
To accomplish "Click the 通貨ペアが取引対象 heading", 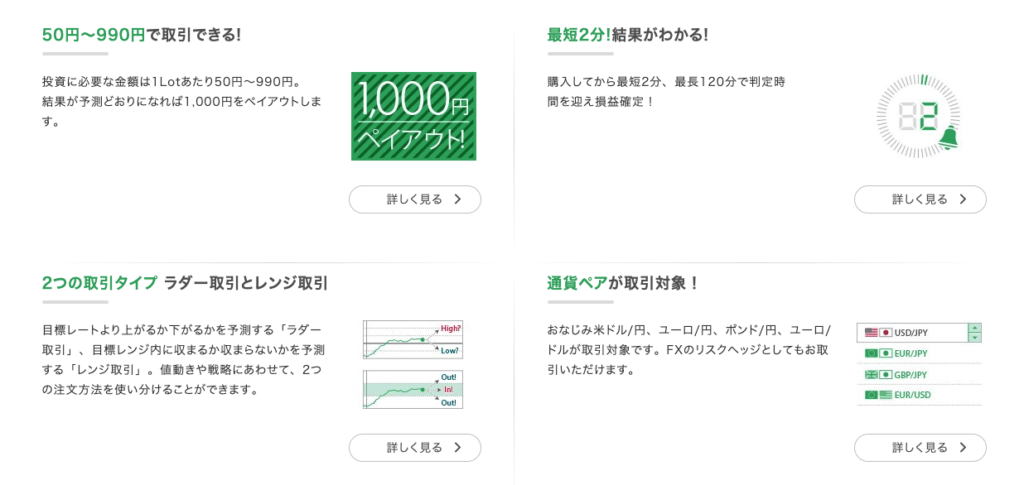I will click(x=623, y=283).
